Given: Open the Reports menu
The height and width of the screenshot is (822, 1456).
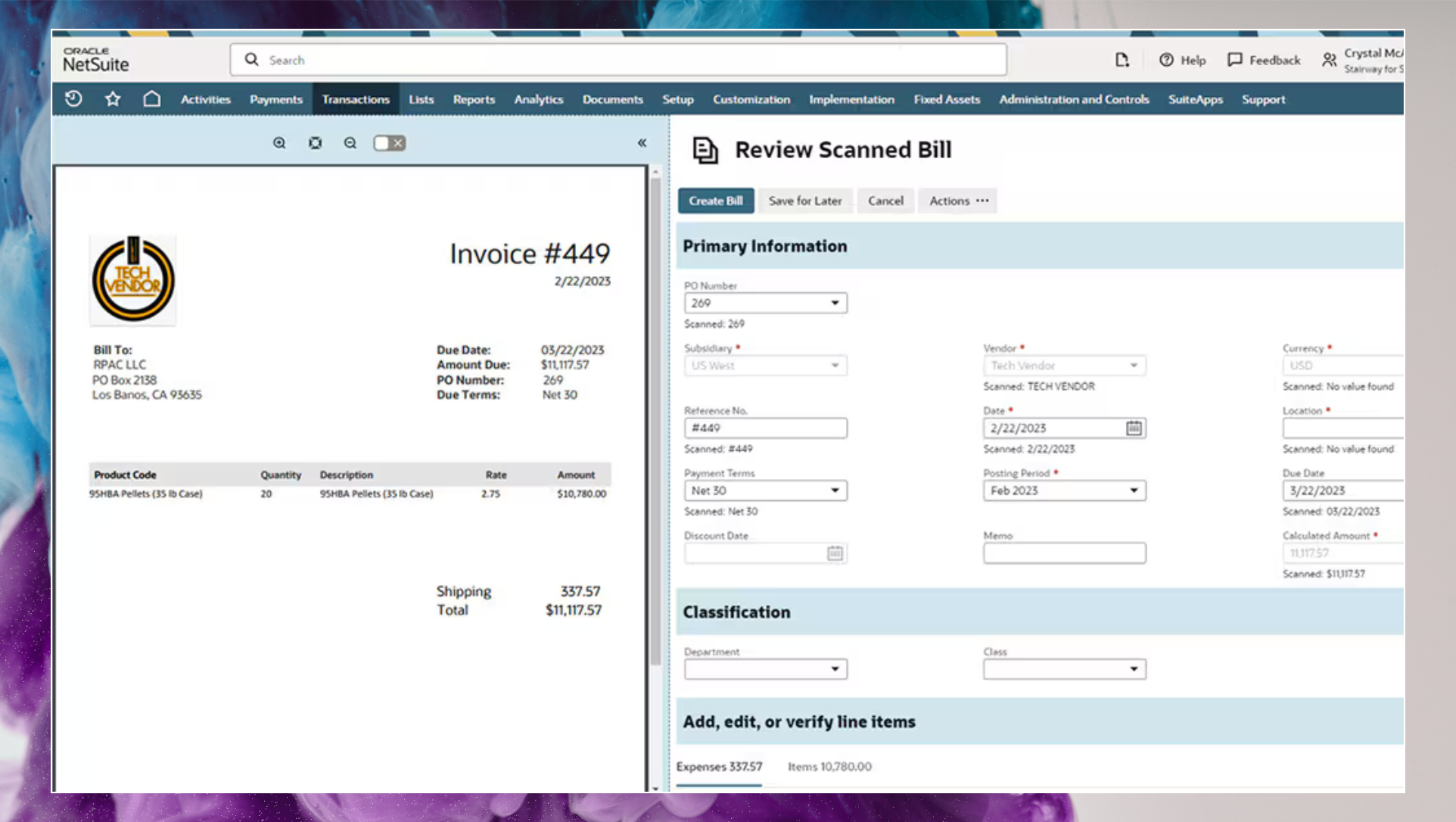Looking at the screenshot, I should coord(474,99).
